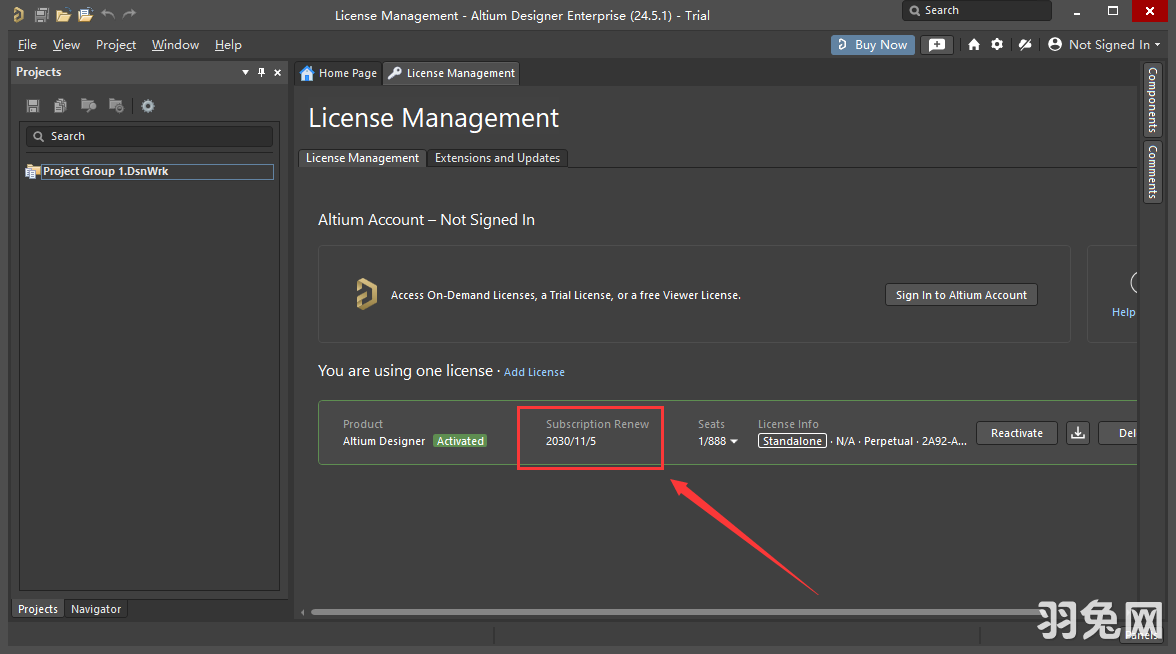Click the Home icon in top-right toolbar
1176x654 pixels.
coord(974,45)
